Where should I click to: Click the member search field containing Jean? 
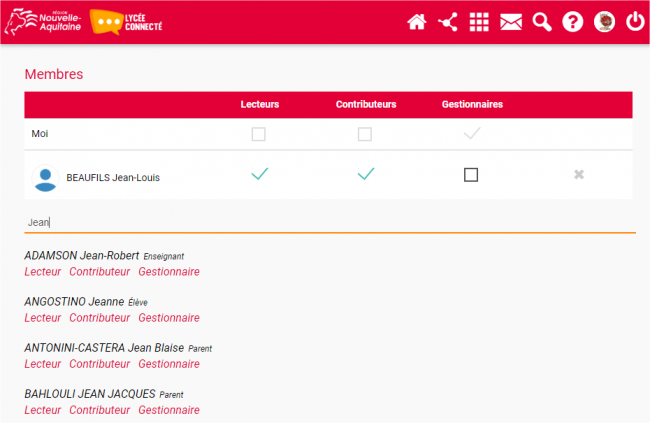[x=330, y=222]
